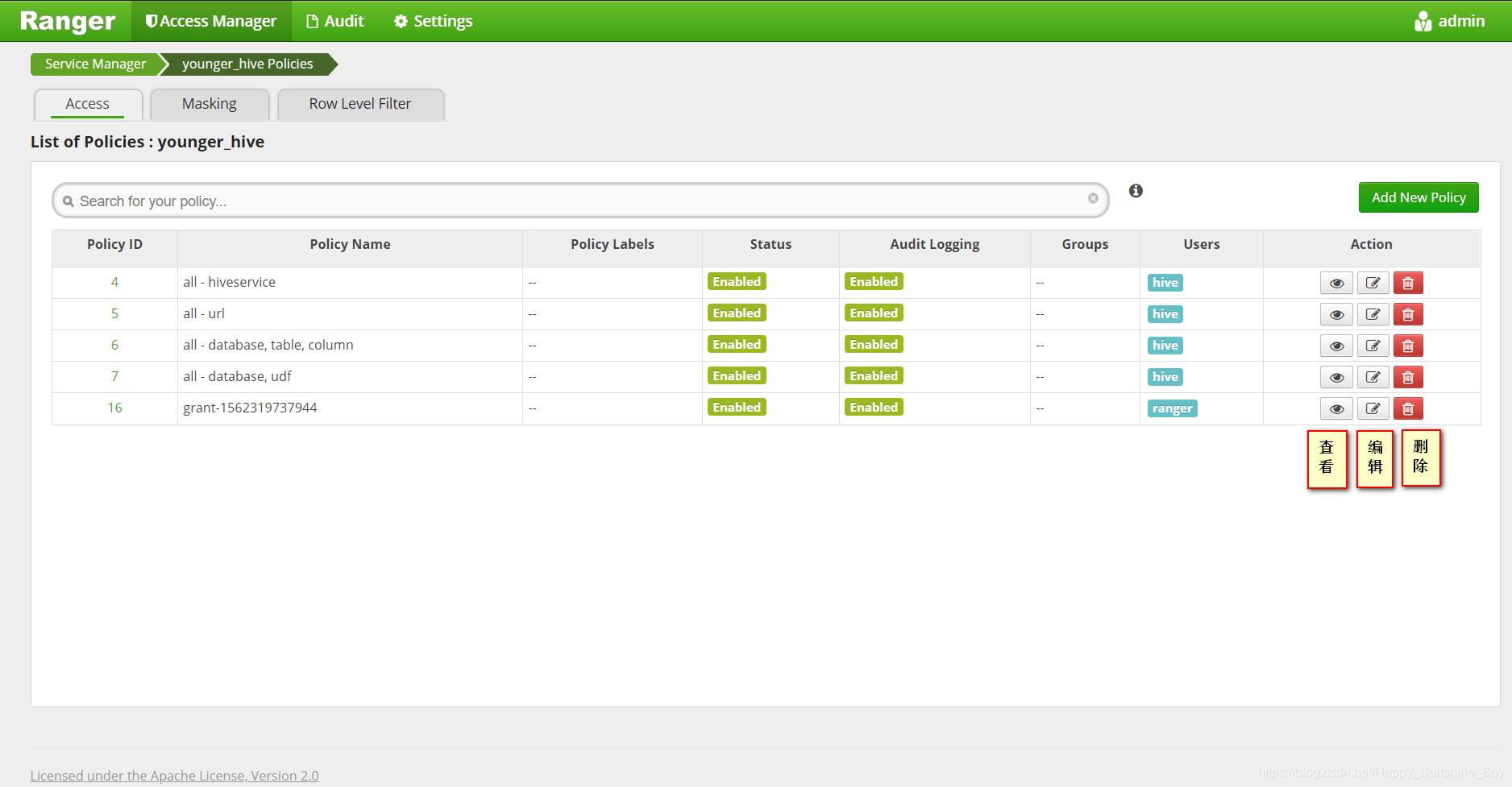Open the Settings menu
The height and width of the screenshot is (787, 1512).
tap(432, 21)
